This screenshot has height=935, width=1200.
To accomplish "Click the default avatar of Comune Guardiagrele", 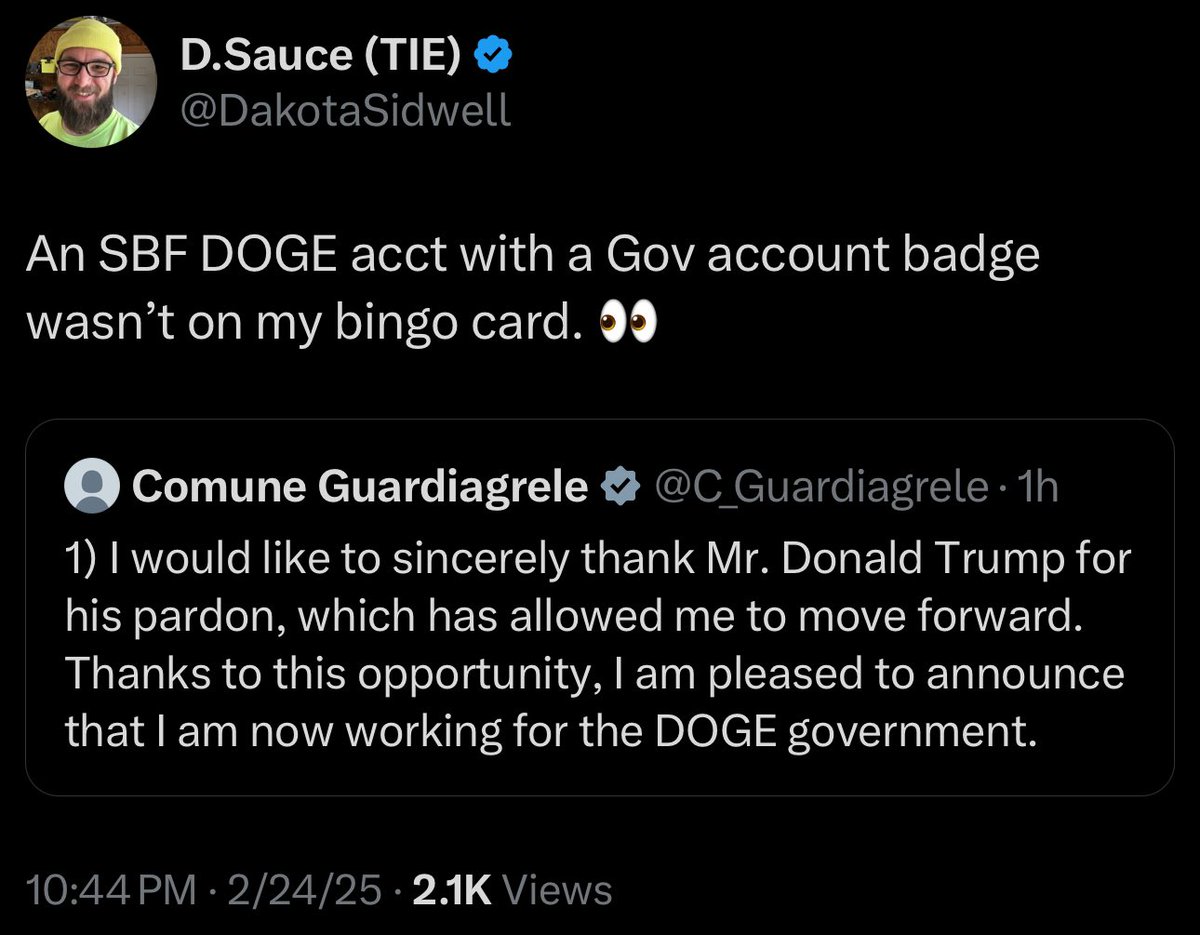I will 91,486.
